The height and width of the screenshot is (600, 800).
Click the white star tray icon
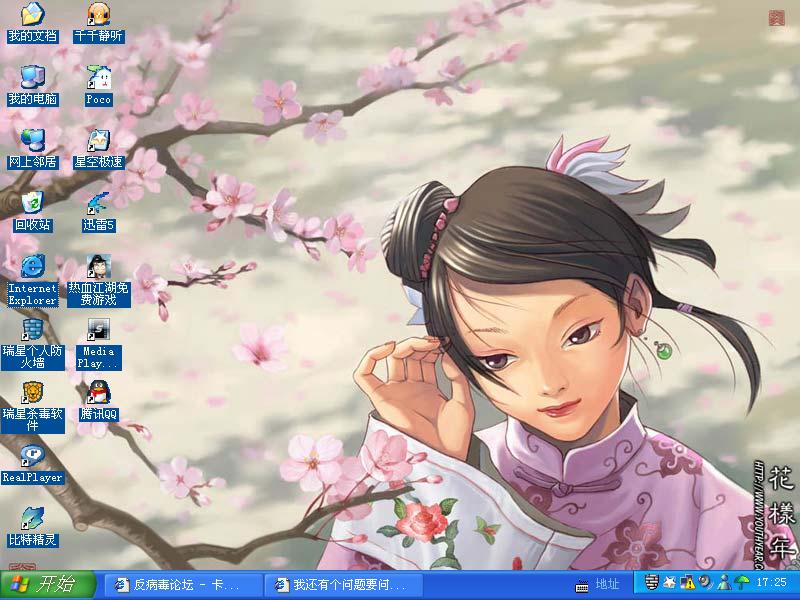click(x=669, y=582)
